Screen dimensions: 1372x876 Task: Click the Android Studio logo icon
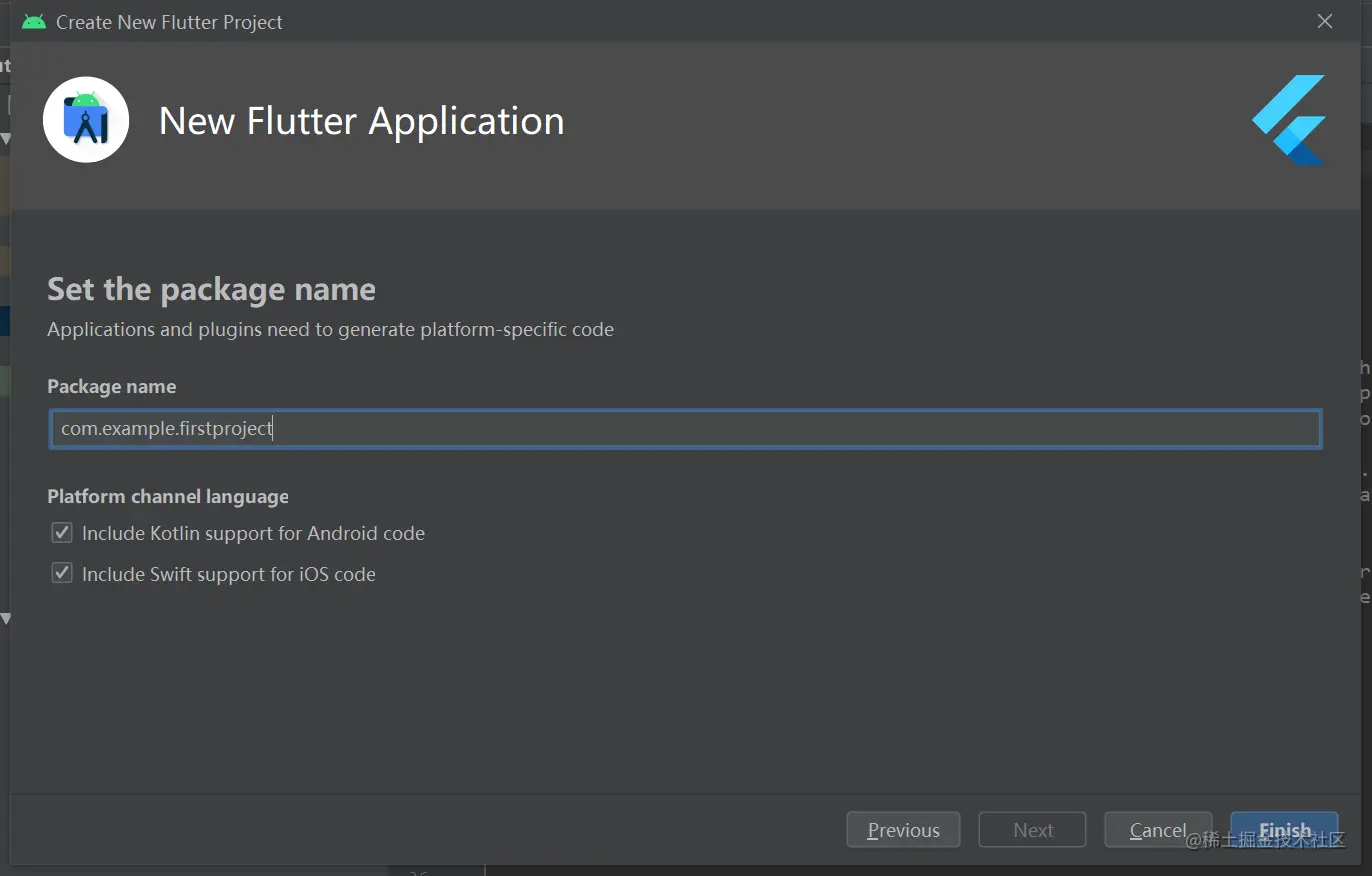[86, 120]
